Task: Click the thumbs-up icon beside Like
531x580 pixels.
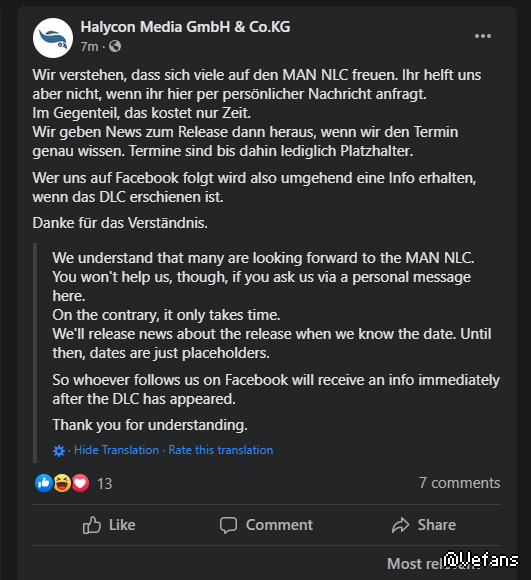Action: [91, 525]
